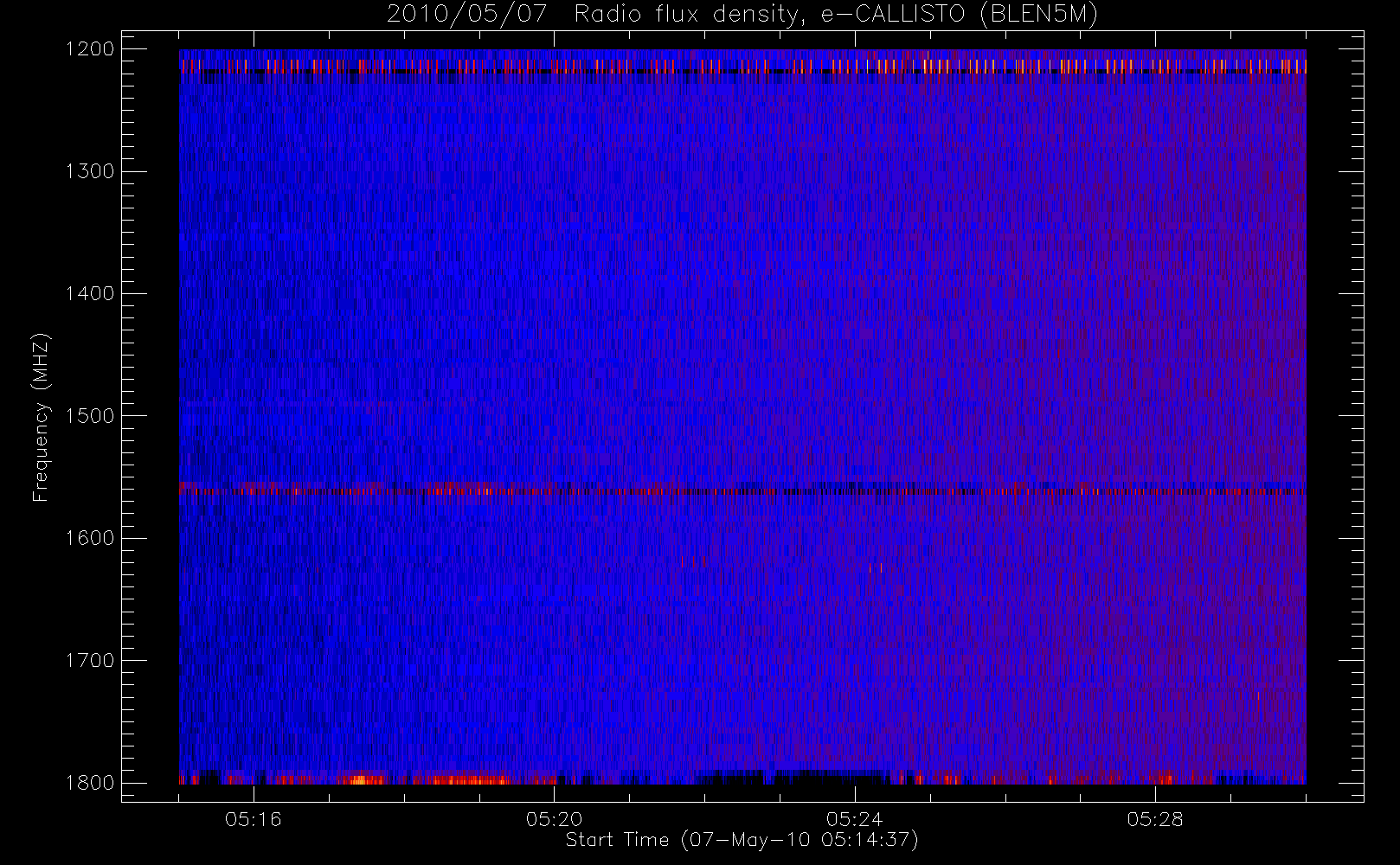Viewport: 1400px width, 865px height.
Task: Click the 05:28 time tick label
Action: pyautogui.click(x=1155, y=819)
